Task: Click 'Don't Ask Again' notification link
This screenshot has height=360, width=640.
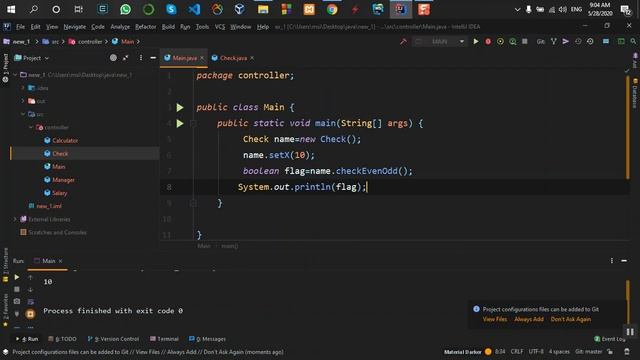Action: 571,319
